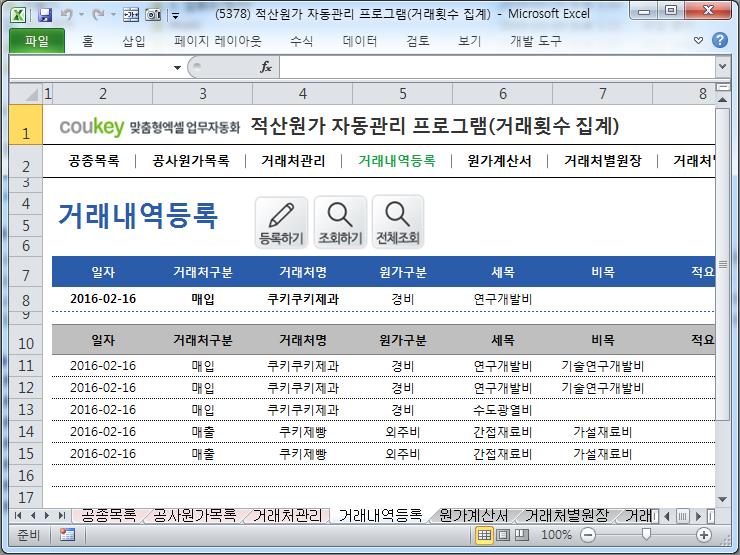This screenshot has width=740, height=555.
Task: Click the macro record icon in status bar
Action: click(67, 535)
